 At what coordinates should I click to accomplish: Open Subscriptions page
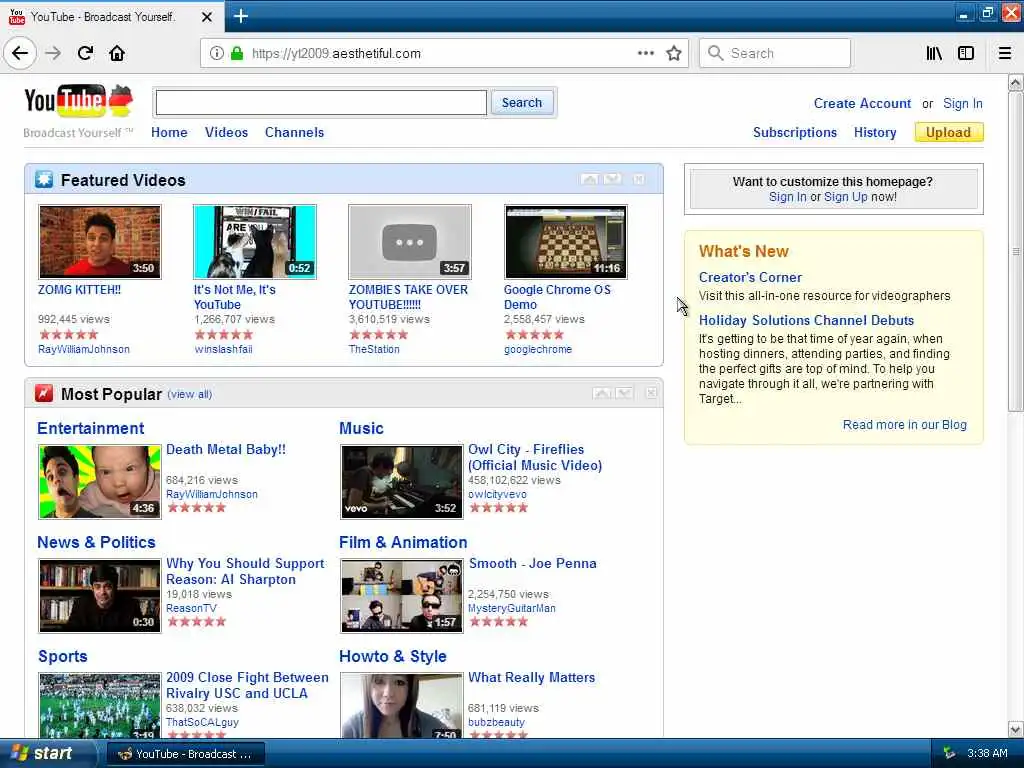pos(795,132)
